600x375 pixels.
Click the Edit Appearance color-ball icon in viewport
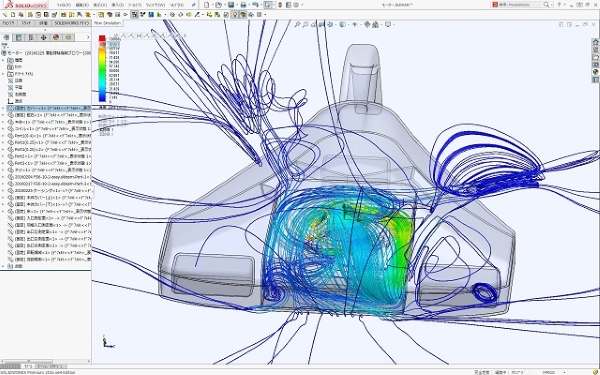click(367, 24)
